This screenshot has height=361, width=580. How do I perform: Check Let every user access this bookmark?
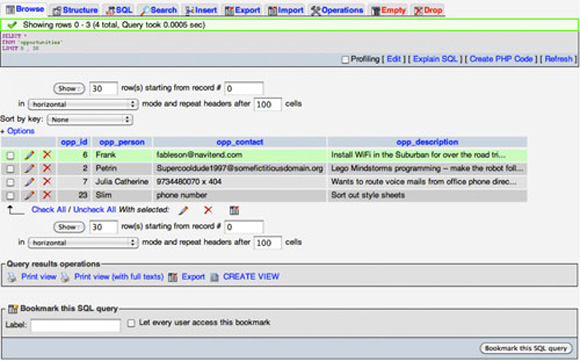tap(131, 323)
